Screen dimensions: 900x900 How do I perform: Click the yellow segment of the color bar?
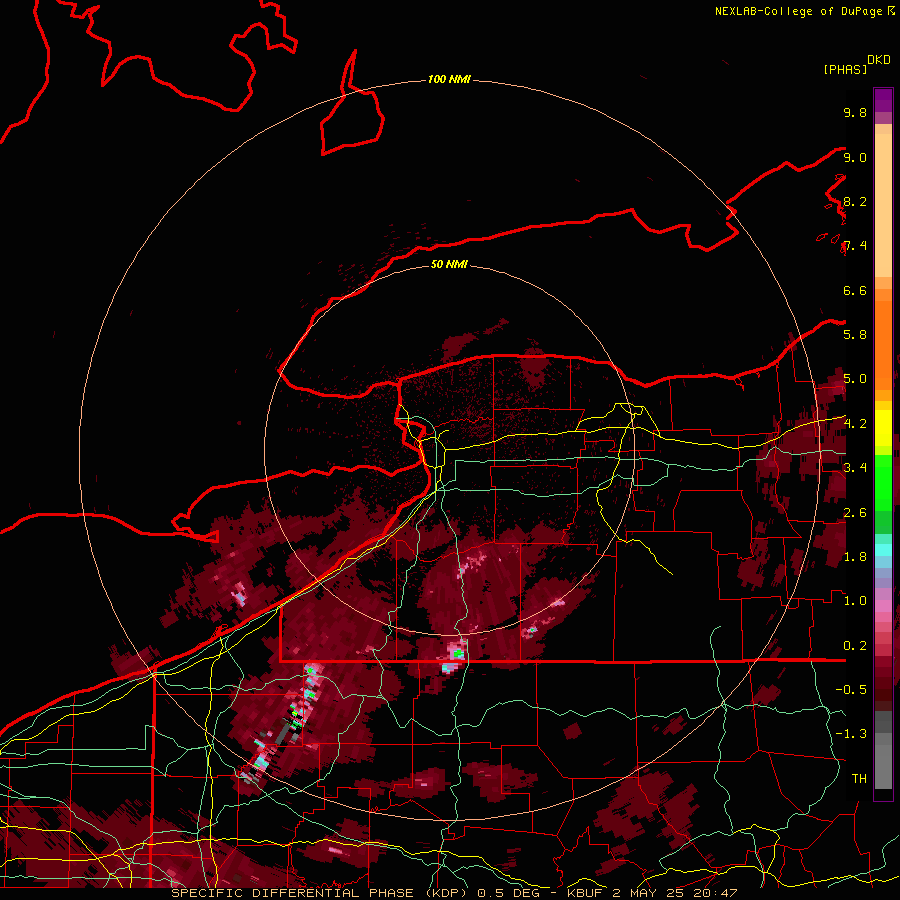point(883,428)
